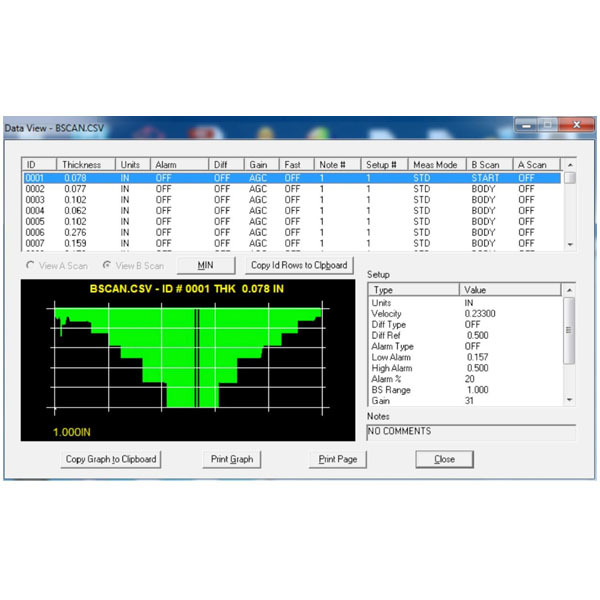Viewport: 600px width, 600px height.
Task: Click the Close button at bottom
Action: [445, 459]
